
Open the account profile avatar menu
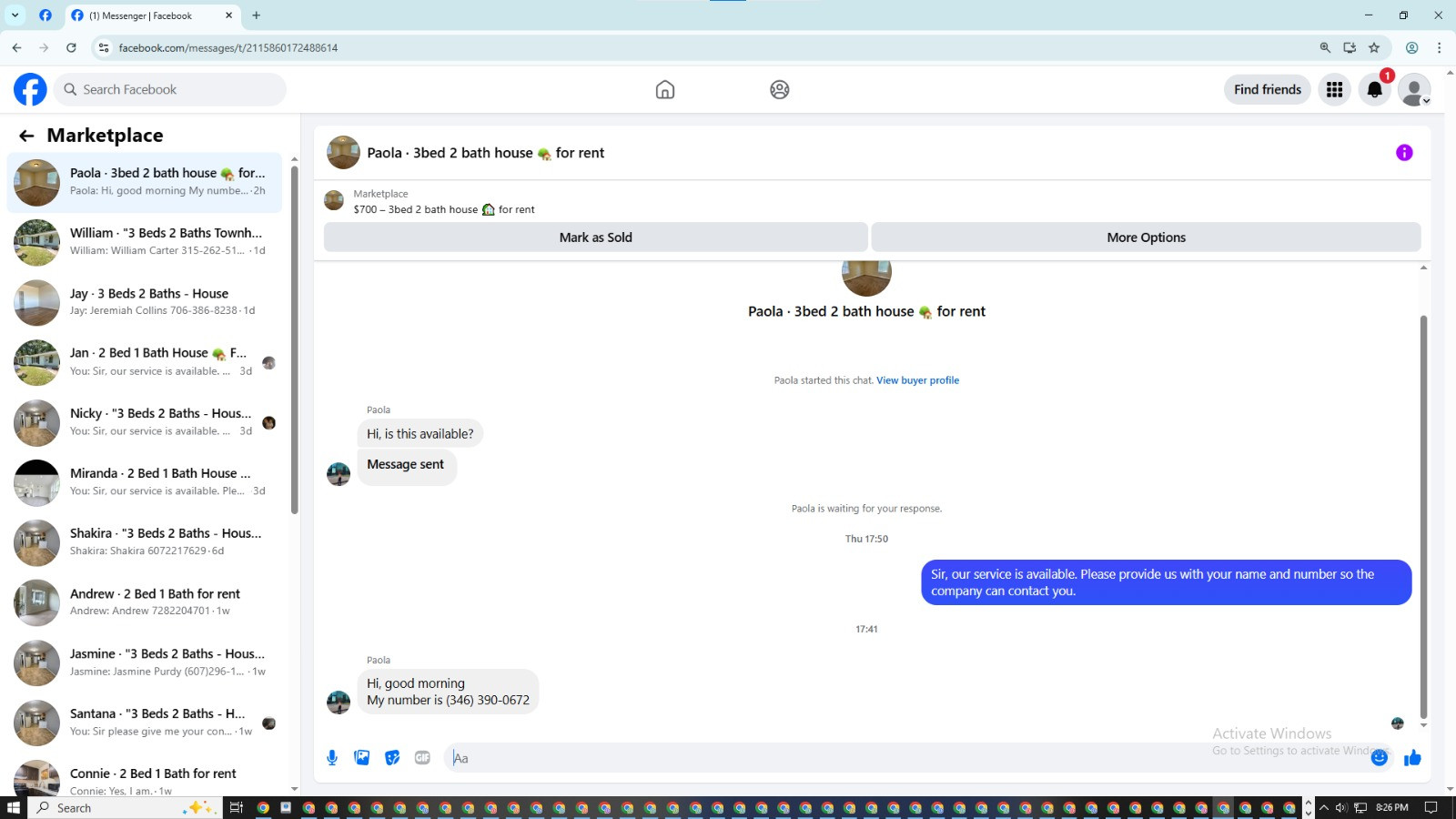point(1414,89)
